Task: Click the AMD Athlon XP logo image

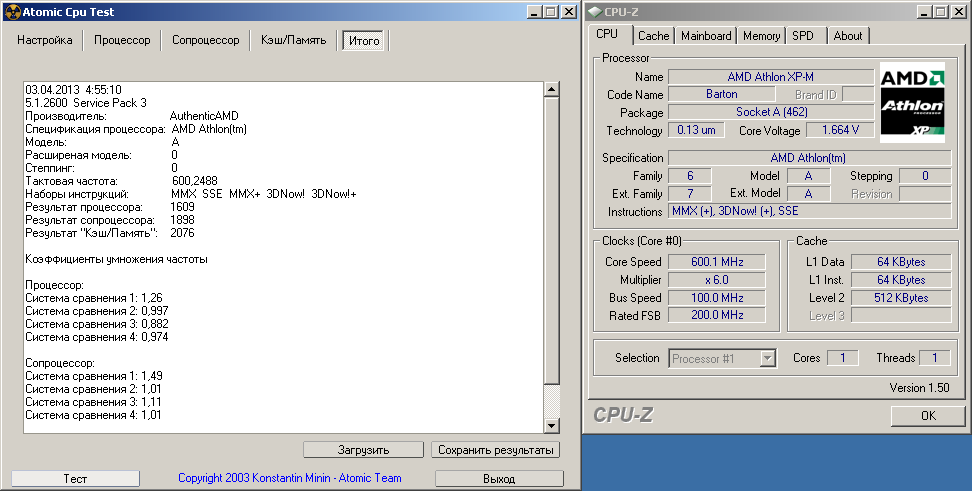Action: coord(912,102)
